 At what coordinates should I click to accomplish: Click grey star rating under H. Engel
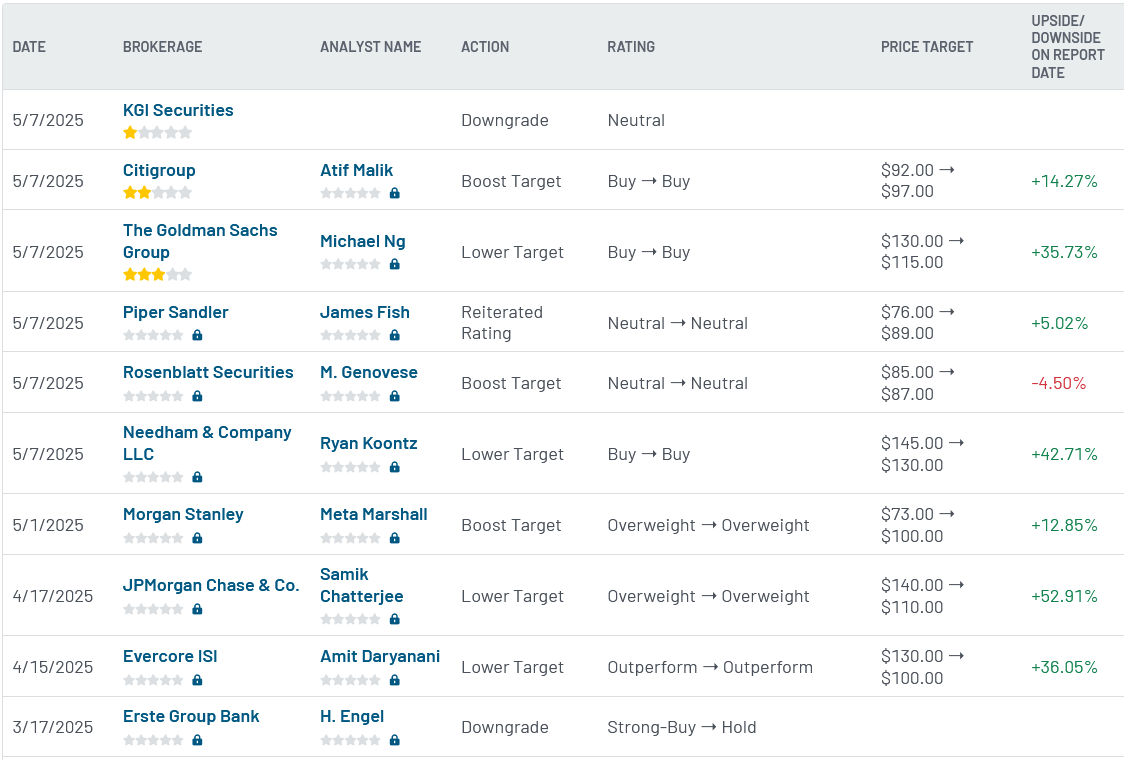350,740
